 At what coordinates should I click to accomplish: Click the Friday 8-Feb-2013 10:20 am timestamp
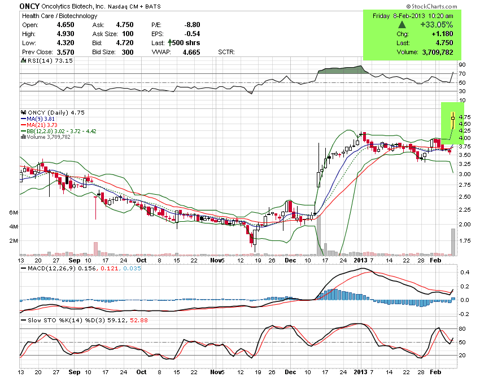(413, 16)
